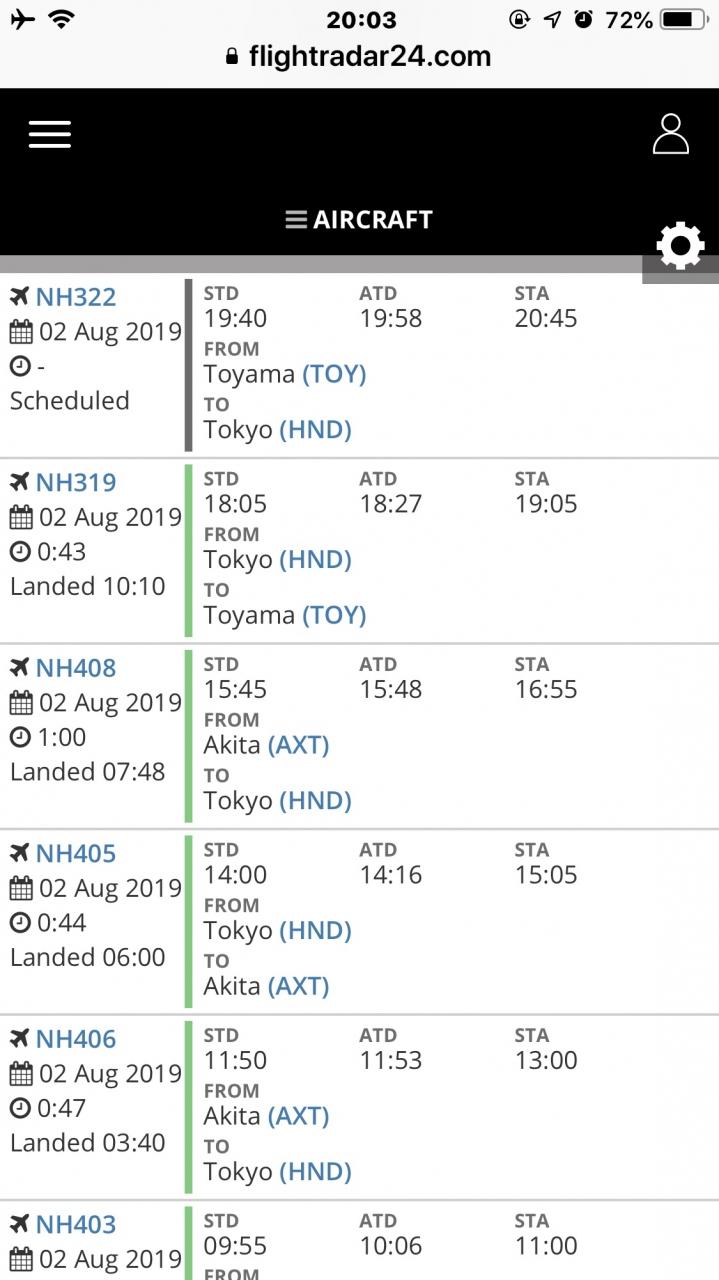Open flight NH322 details

[x=76, y=297]
